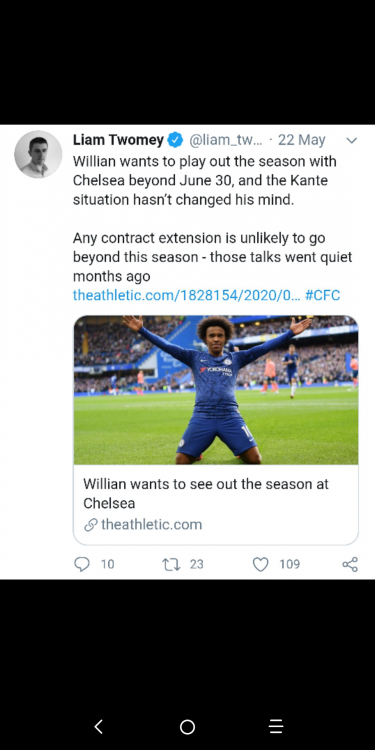The width and height of the screenshot is (375, 750).
Task: Tap the reply speech bubble icon
Action: [x=82, y=564]
